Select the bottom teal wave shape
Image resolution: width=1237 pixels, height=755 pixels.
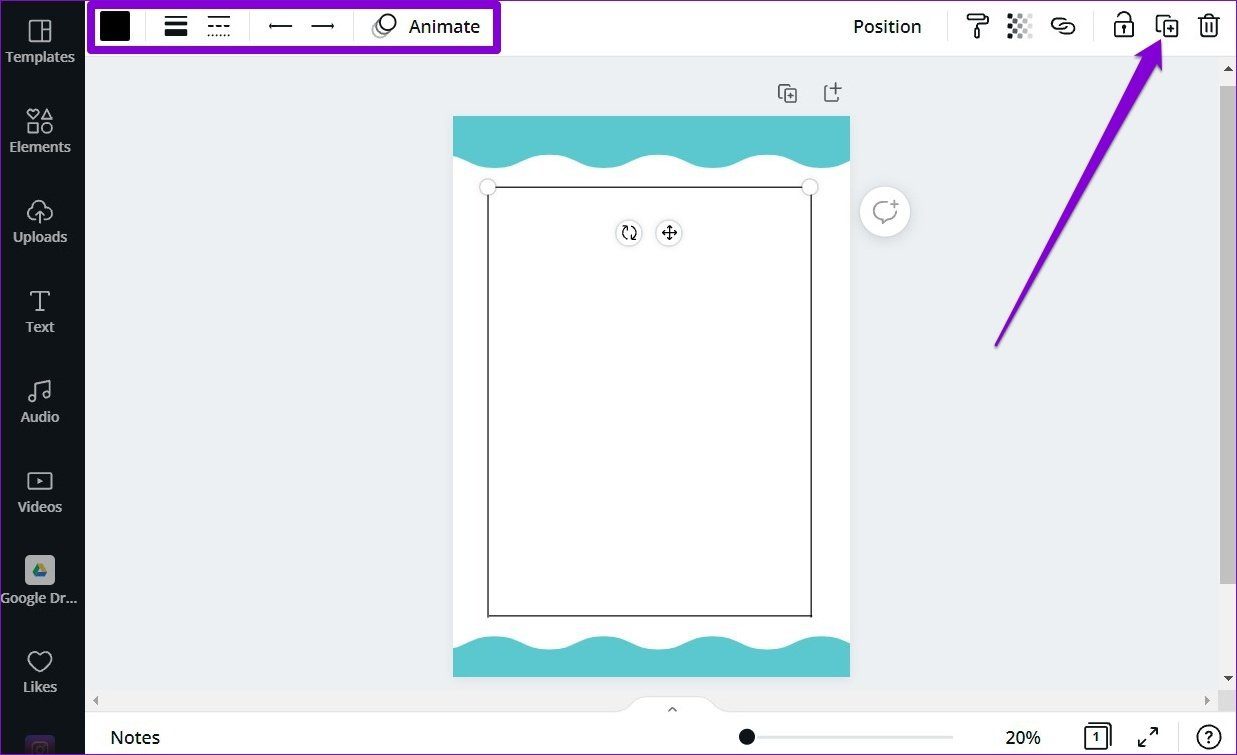tap(651, 658)
